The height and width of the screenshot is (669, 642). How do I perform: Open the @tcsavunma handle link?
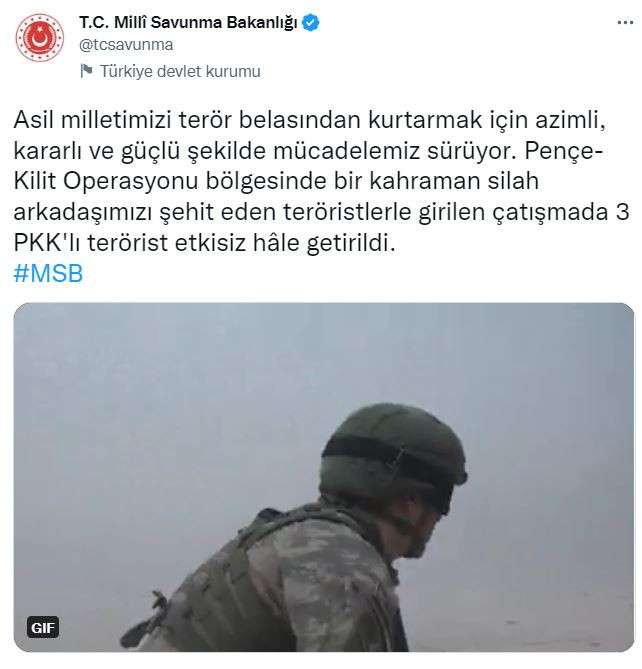coord(126,45)
